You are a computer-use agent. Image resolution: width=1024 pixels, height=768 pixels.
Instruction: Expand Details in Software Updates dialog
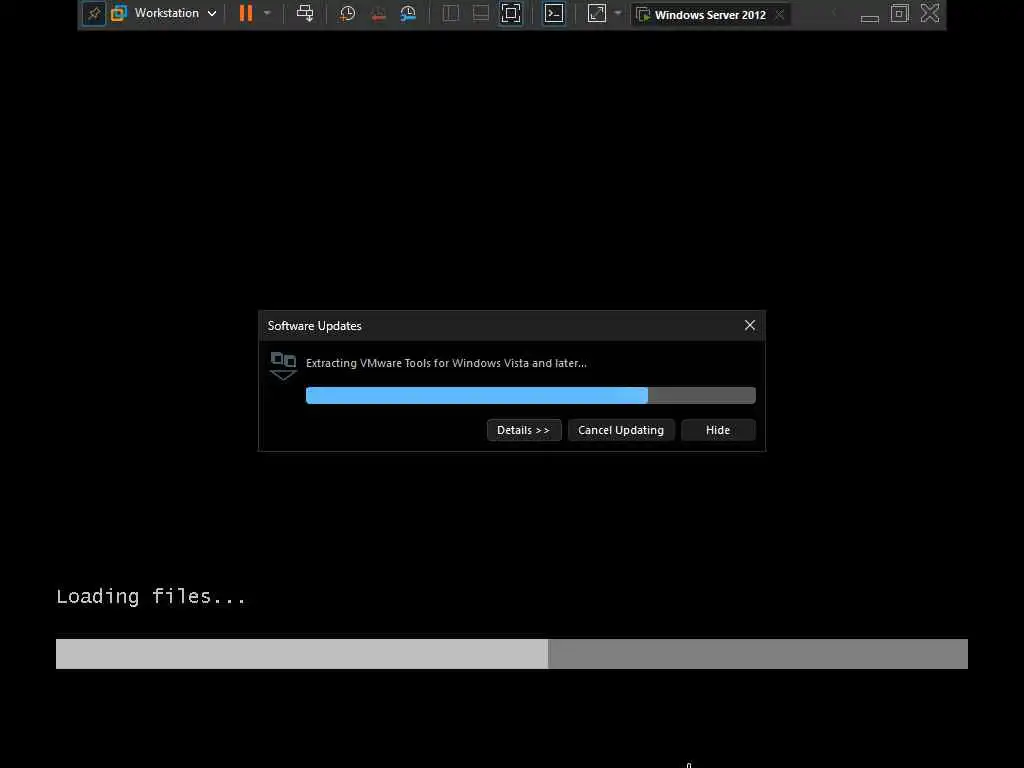524,430
